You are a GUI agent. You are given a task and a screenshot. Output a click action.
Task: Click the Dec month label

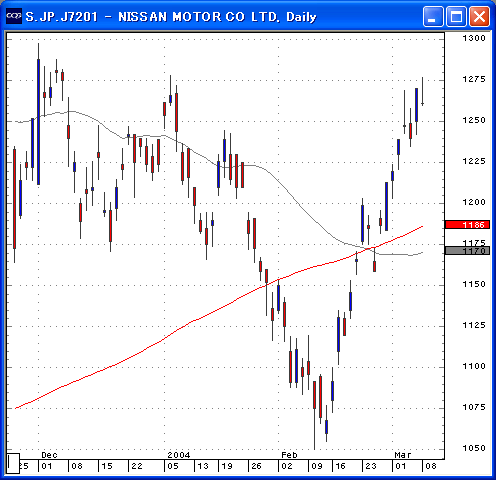pyautogui.click(x=49, y=455)
